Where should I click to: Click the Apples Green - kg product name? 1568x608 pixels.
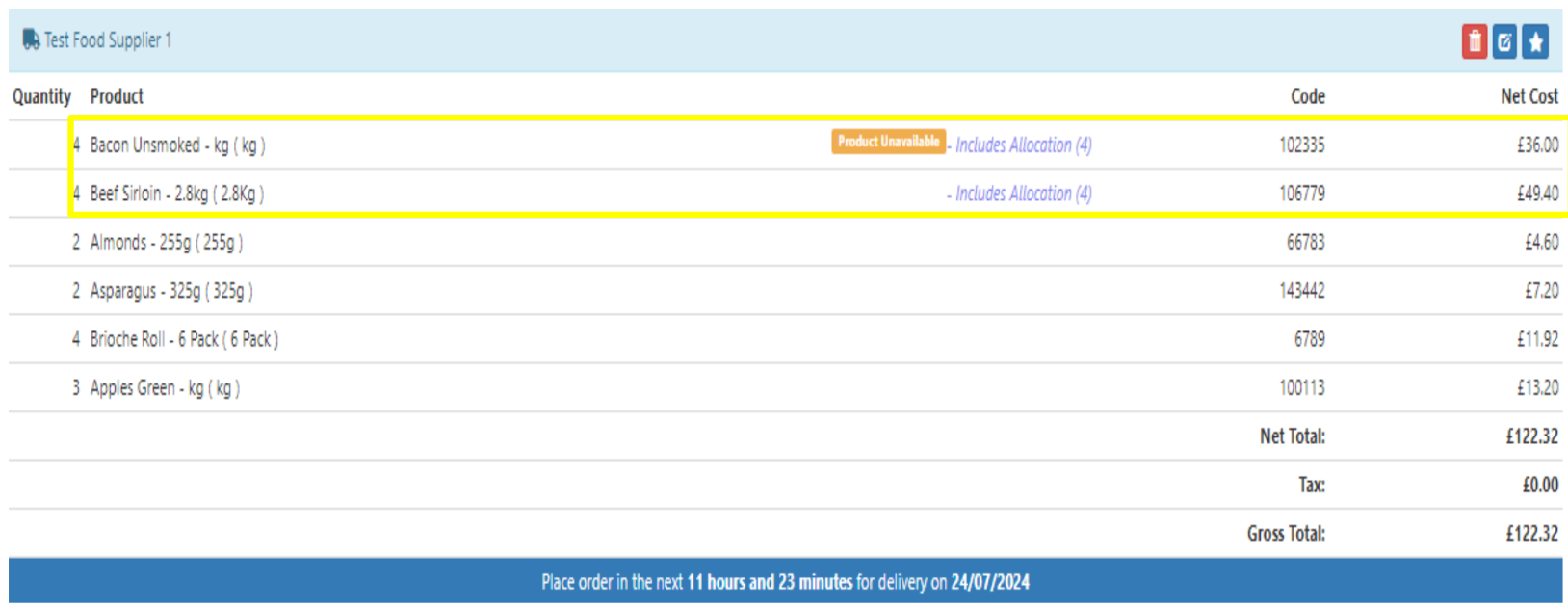click(x=165, y=388)
